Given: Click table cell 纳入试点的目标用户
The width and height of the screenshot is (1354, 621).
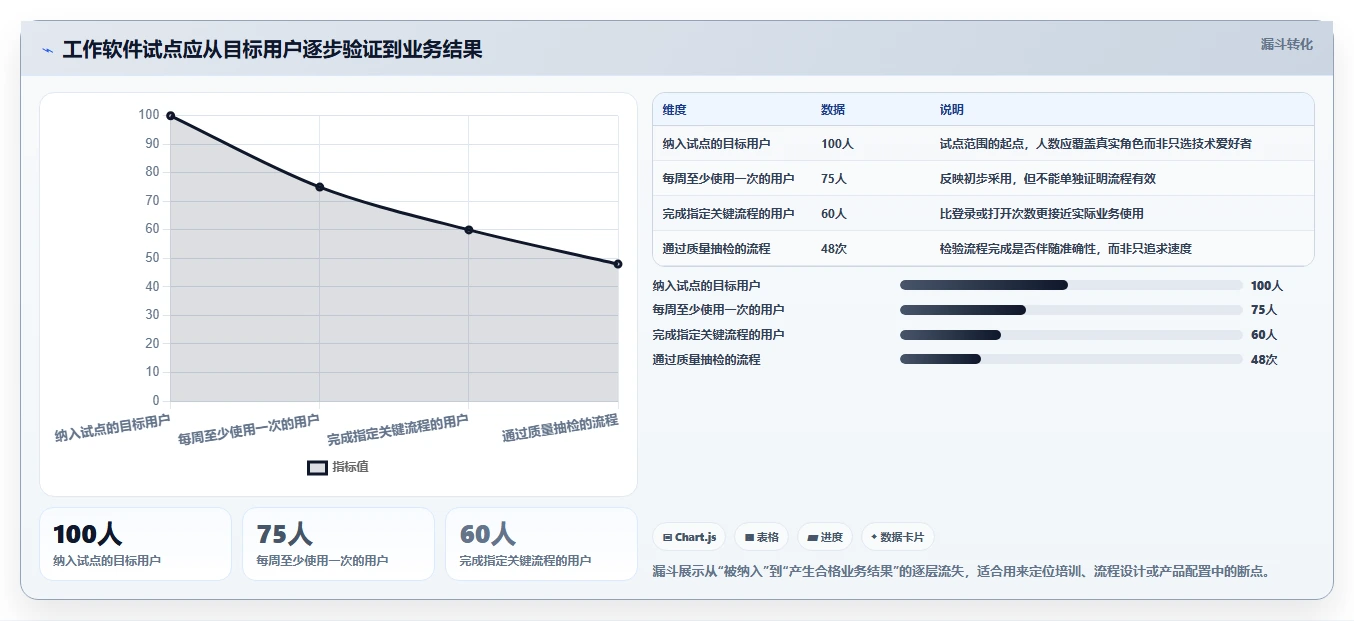Looking at the screenshot, I should tap(716, 144).
